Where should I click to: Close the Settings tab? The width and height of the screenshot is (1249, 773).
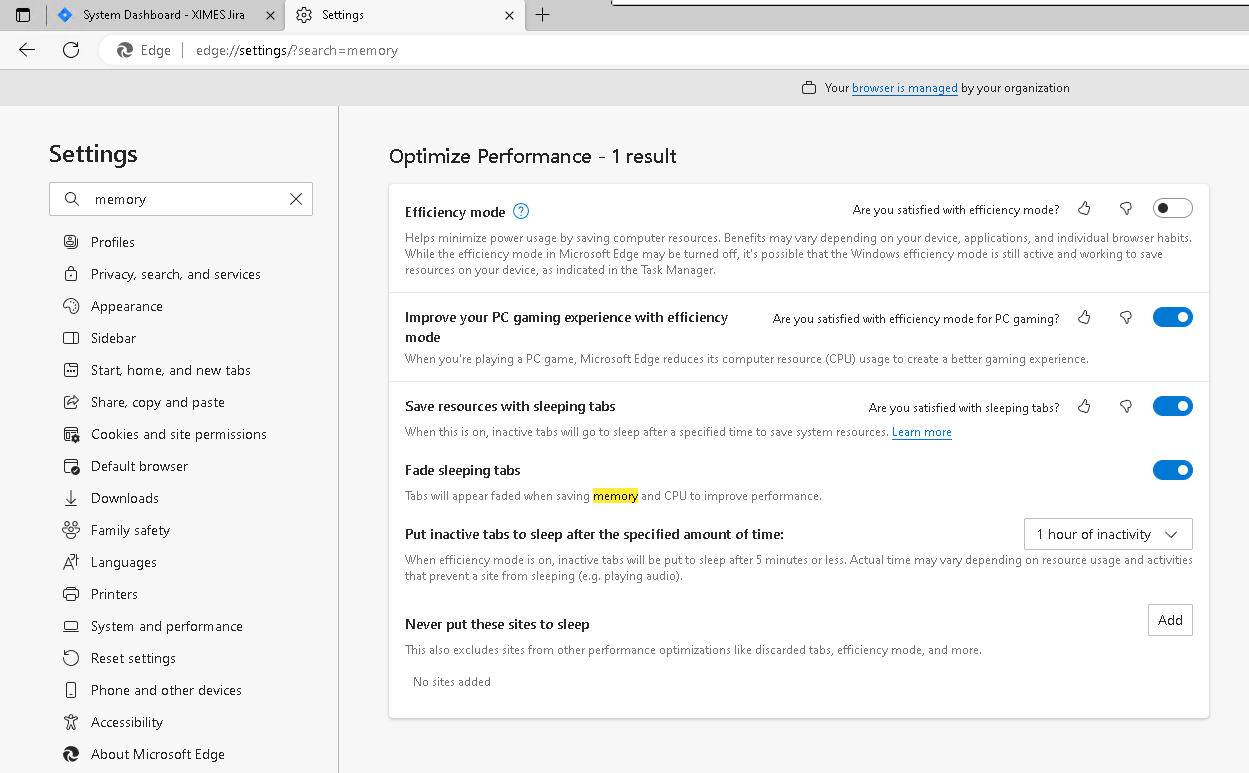tap(510, 15)
